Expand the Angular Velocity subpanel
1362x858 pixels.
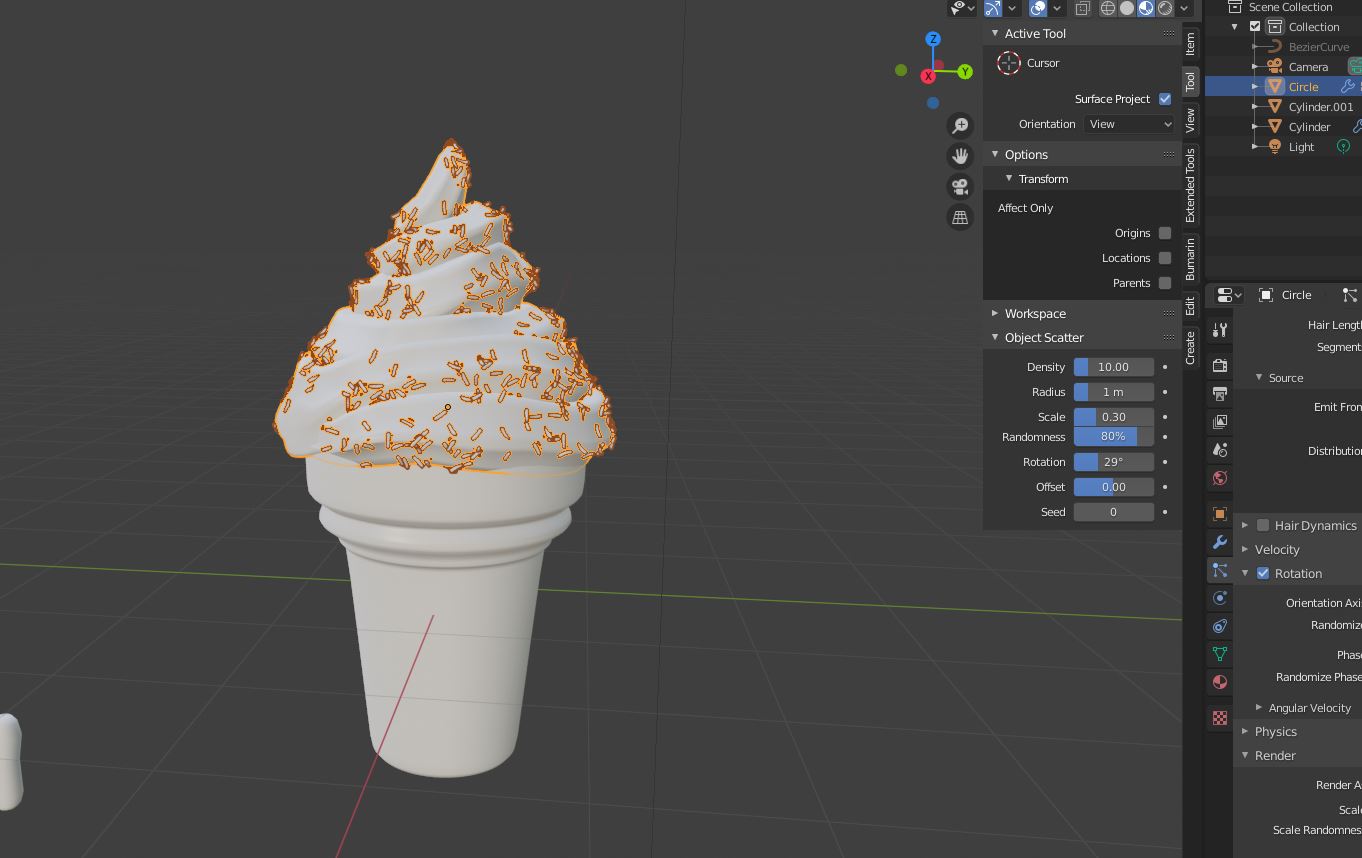[1259, 707]
